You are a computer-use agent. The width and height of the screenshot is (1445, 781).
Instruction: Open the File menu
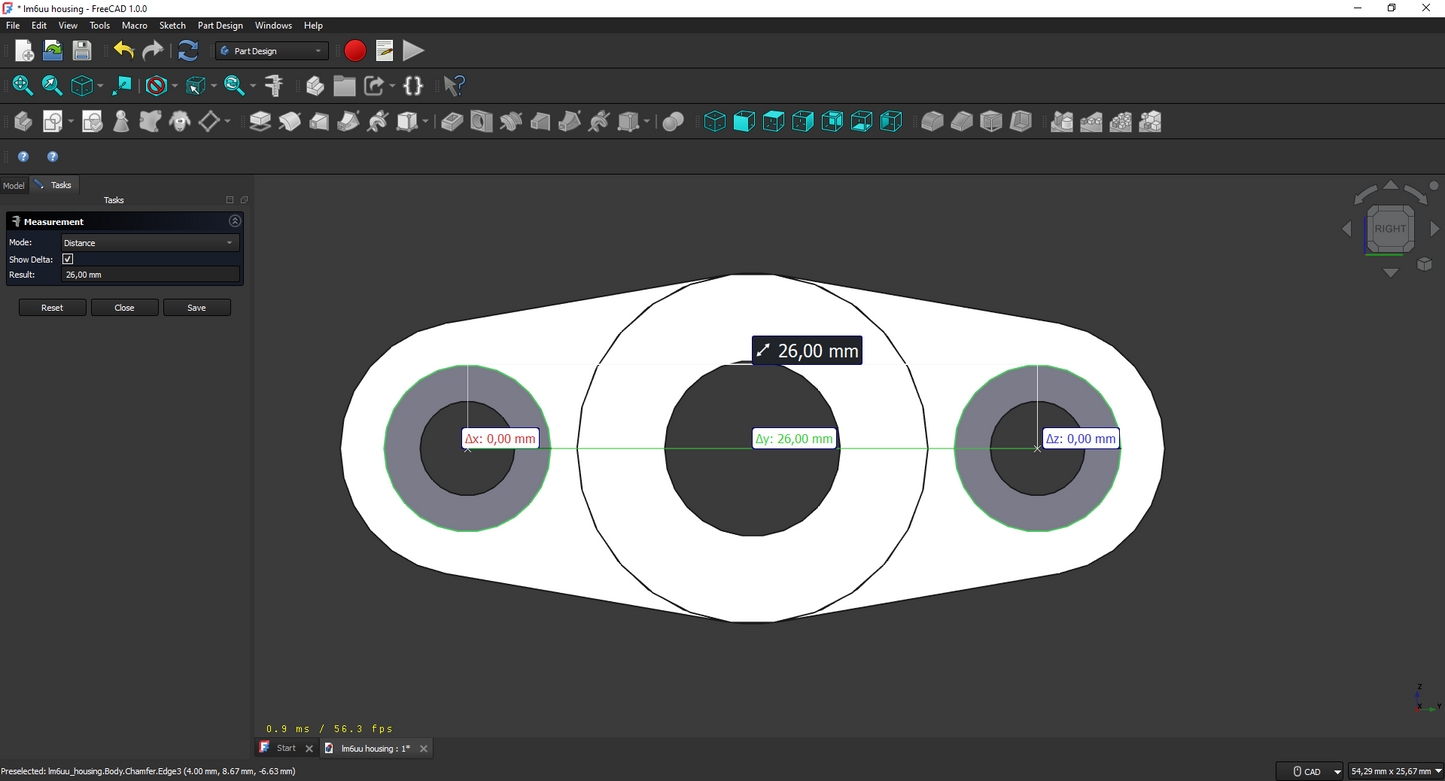click(x=13, y=25)
